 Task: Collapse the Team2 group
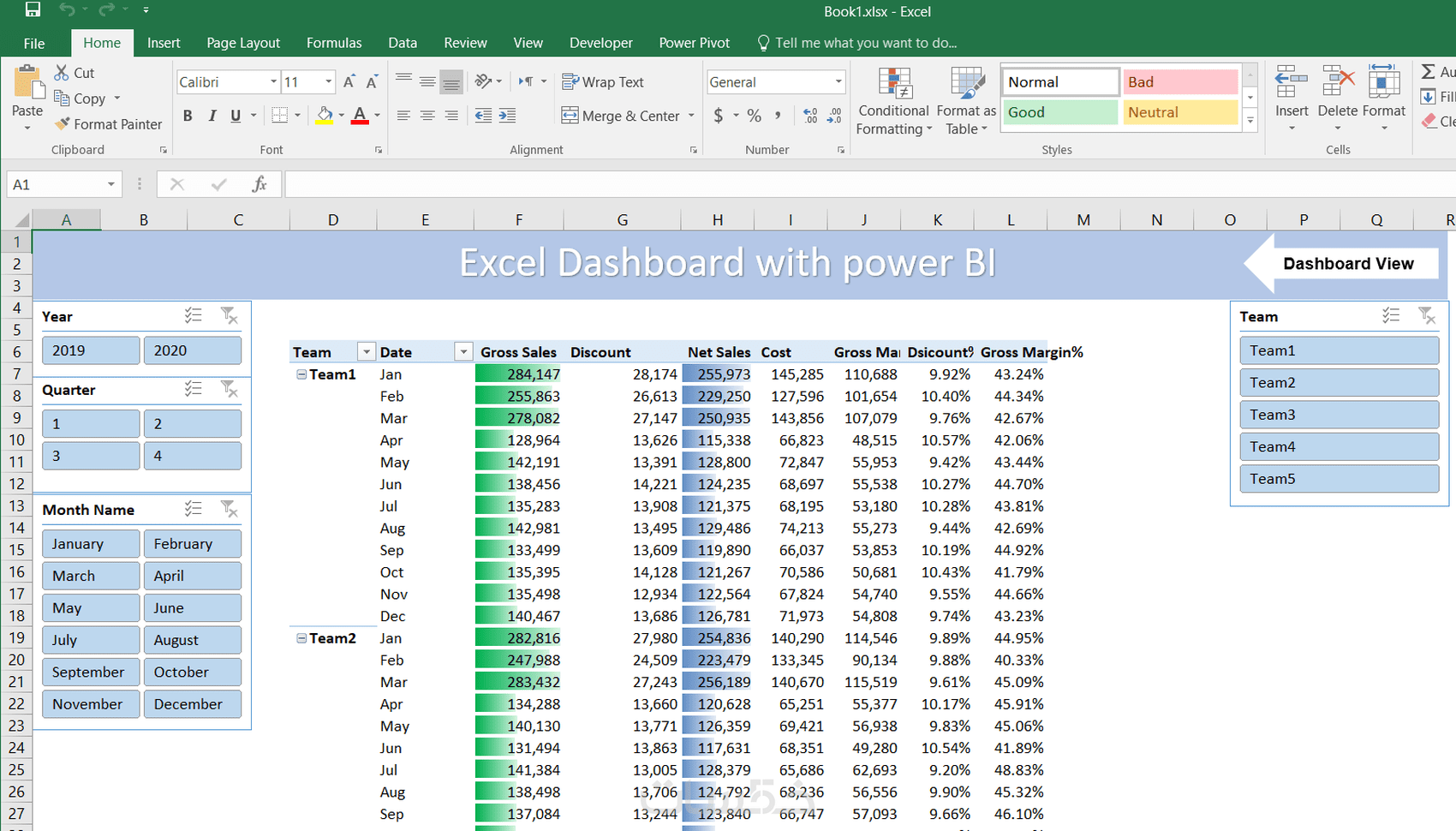pos(301,638)
